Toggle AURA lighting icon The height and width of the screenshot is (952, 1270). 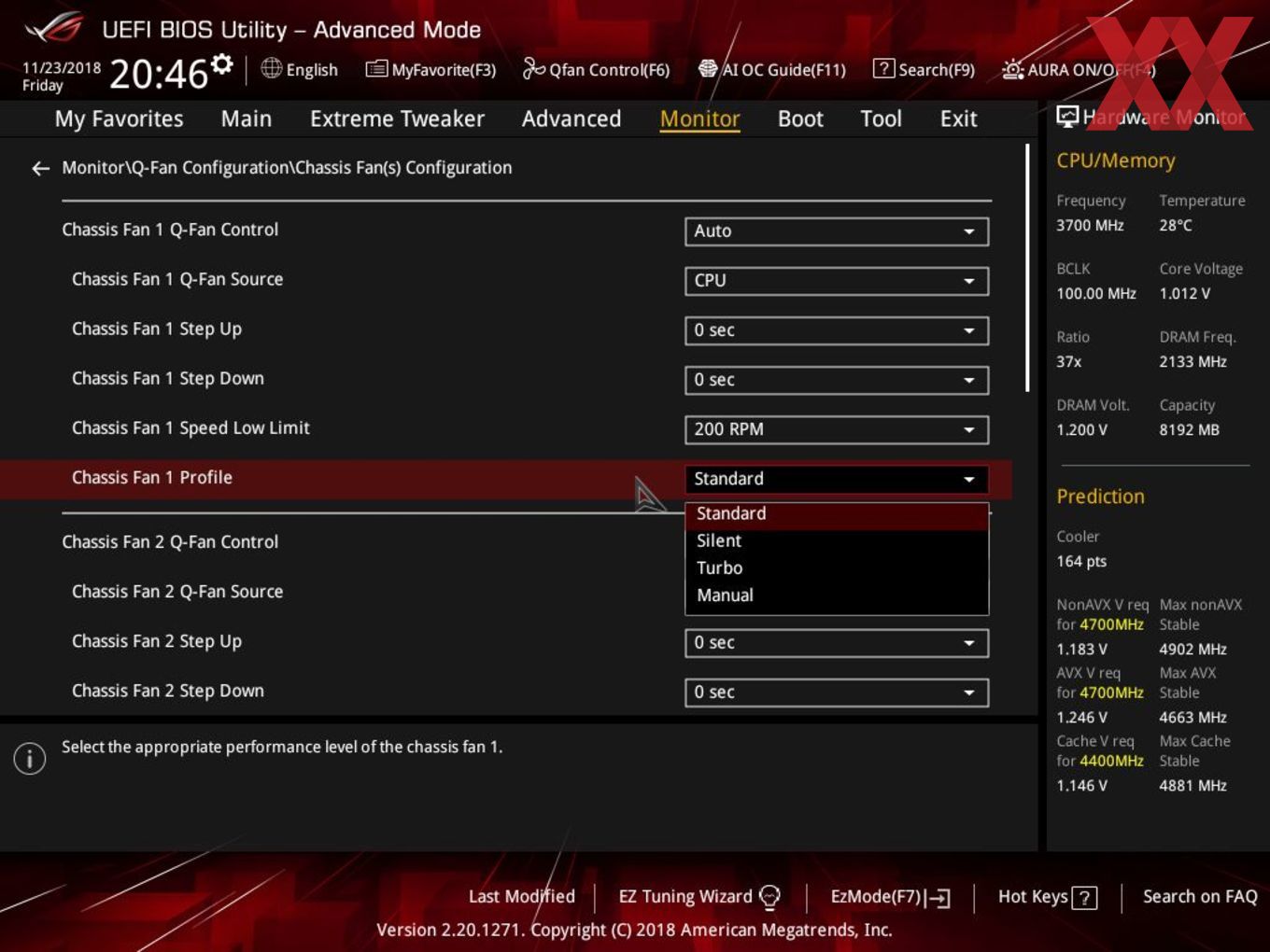tap(1012, 69)
